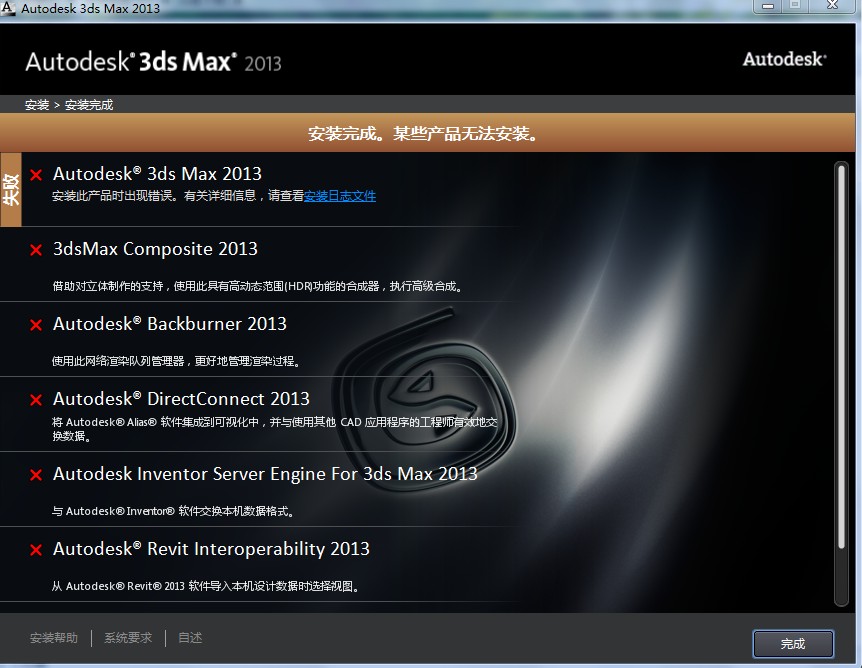This screenshot has height=668, width=862.
Task: Click the Inventor description 软件交换本机数据格式
Action: pyautogui.click(x=174, y=511)
